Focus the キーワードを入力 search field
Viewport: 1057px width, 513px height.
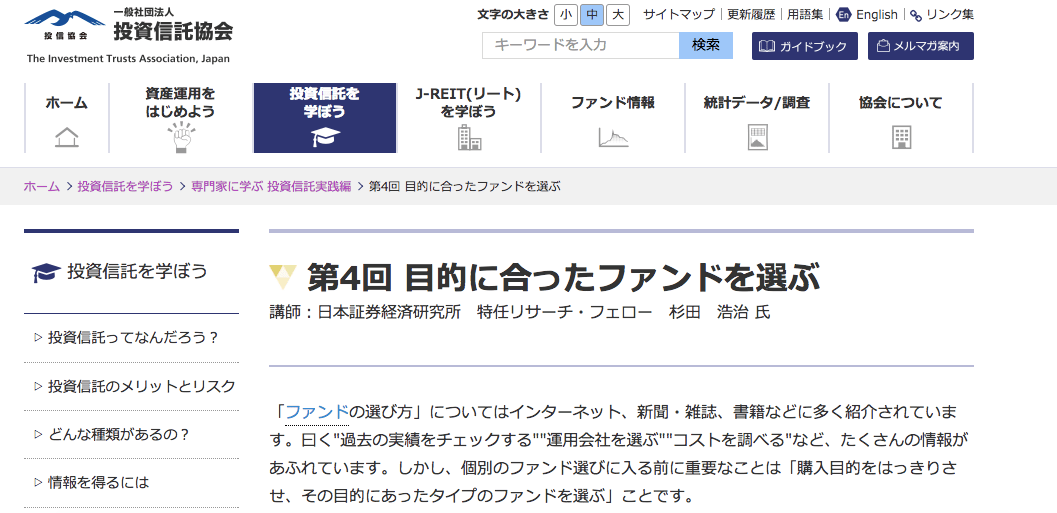[x=580, y=45]
